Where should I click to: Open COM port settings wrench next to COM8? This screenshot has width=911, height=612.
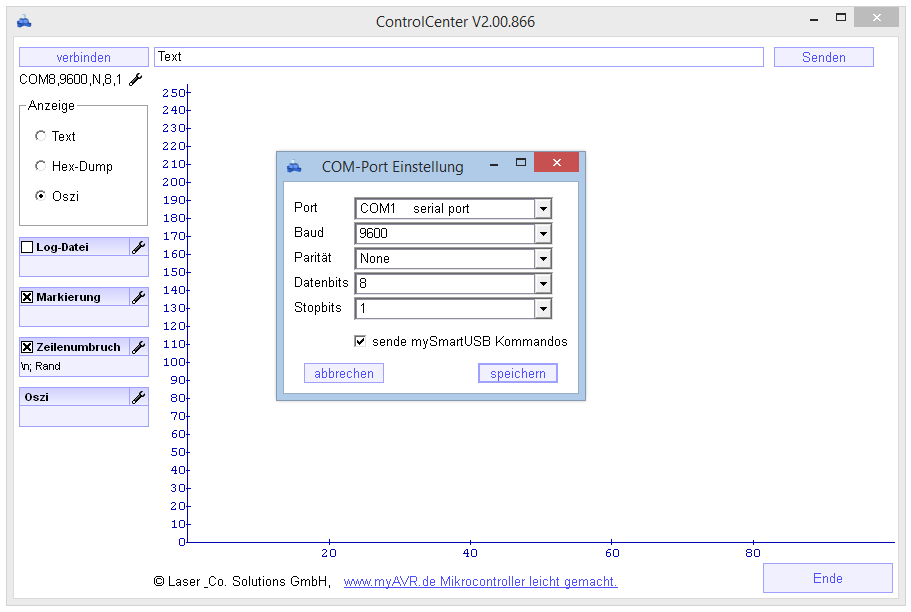coord(136,80)
